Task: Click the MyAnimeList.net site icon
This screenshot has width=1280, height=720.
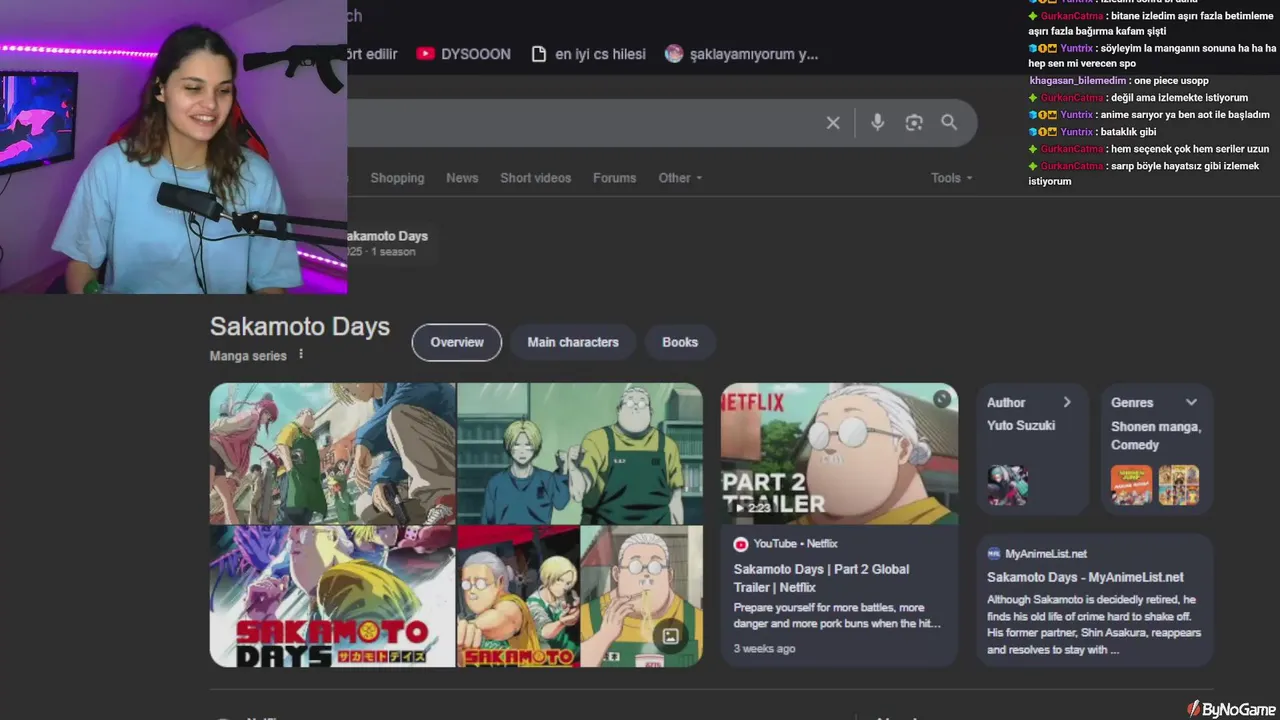Action: coord(993,553)
